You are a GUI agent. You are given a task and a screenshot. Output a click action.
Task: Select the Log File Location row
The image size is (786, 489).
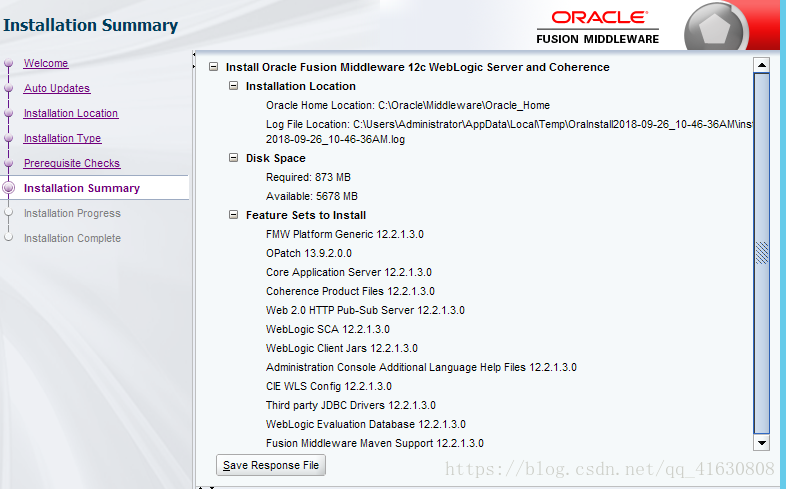coord(509,132)
